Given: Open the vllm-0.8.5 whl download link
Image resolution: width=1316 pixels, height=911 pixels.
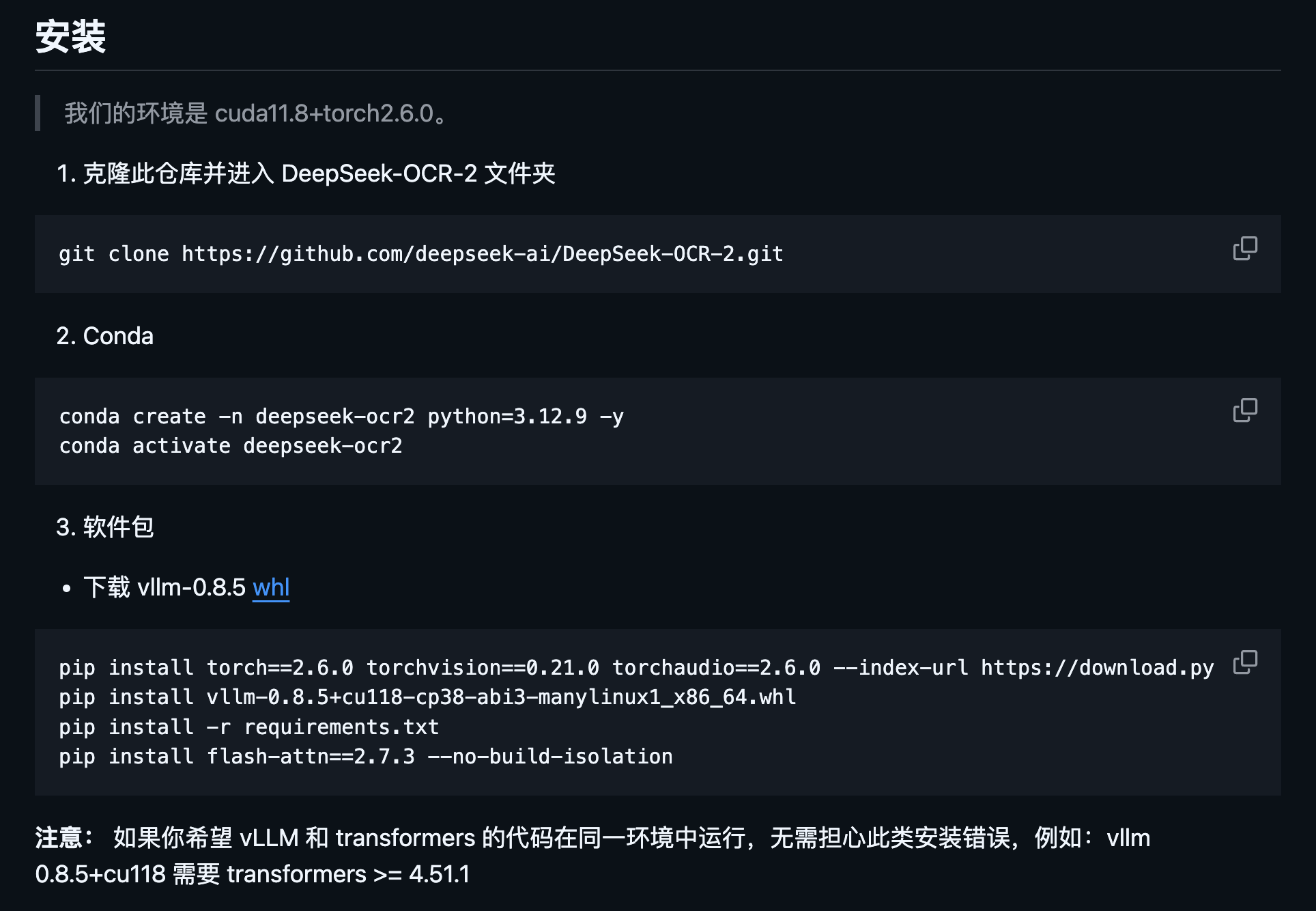Looking at the screenshot, I should [270, 587].
